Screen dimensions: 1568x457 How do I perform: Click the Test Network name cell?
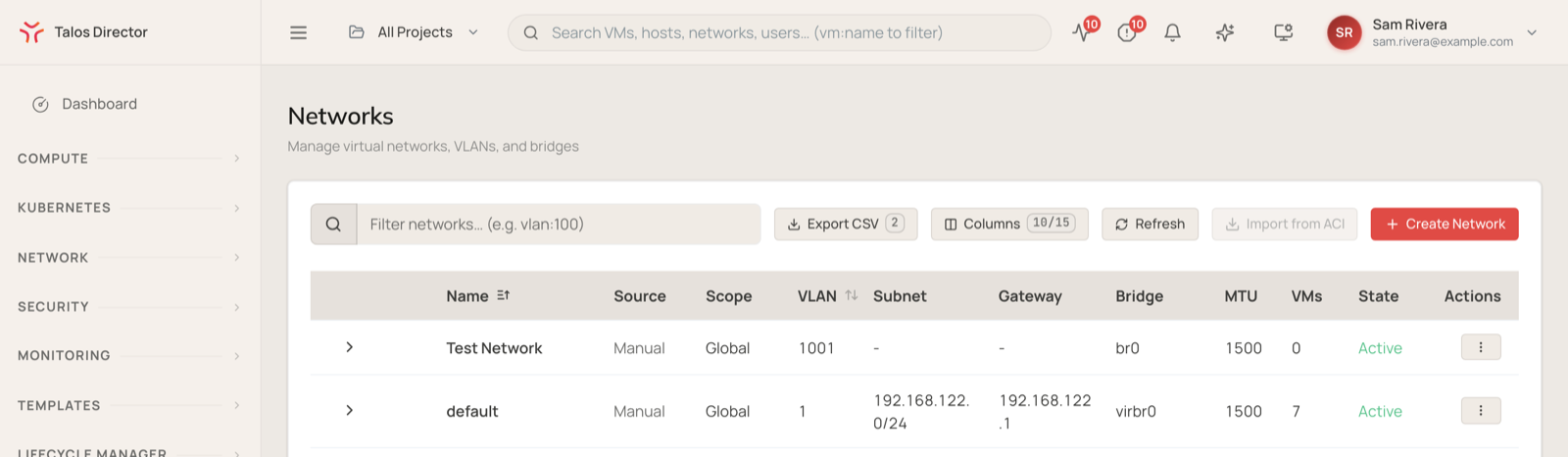pos(494,348)
